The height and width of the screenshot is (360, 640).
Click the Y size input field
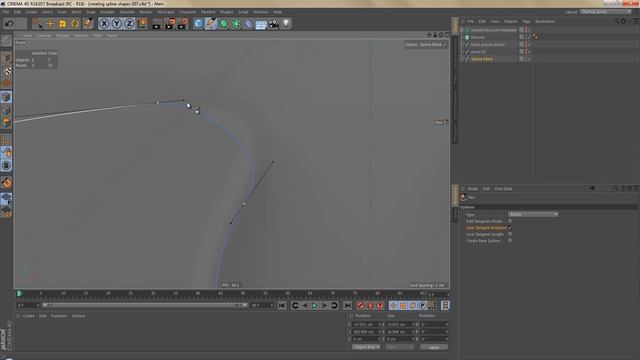pyautogui.click(x=400, y=331)
